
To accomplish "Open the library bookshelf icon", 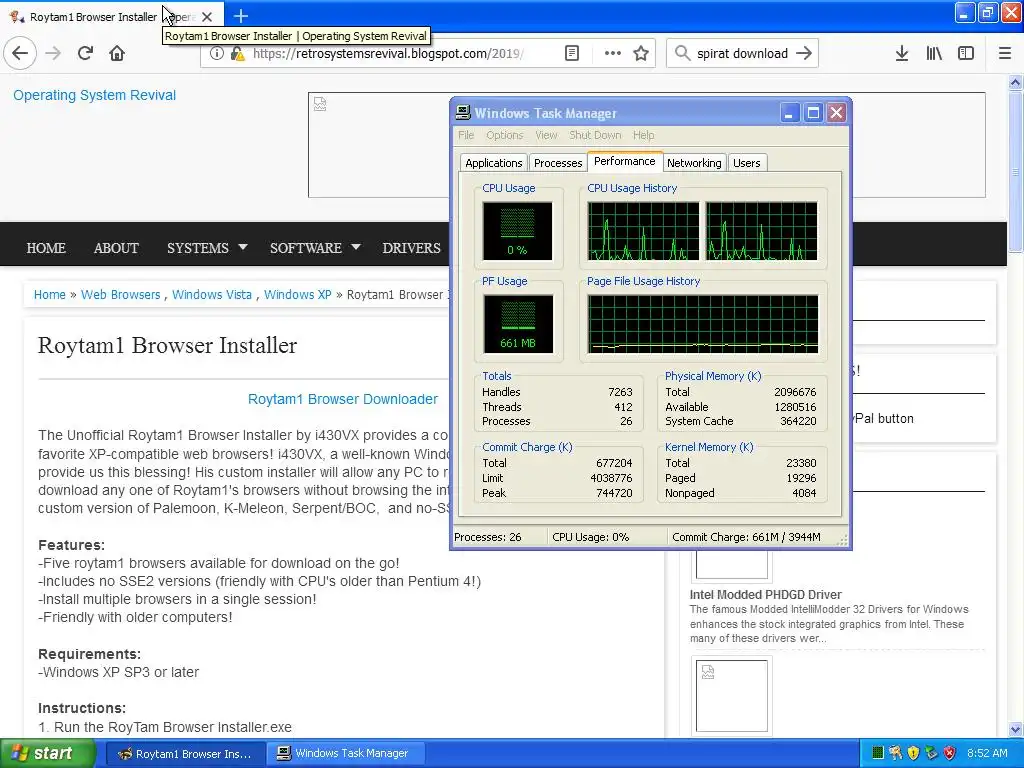I will point(934,54).
